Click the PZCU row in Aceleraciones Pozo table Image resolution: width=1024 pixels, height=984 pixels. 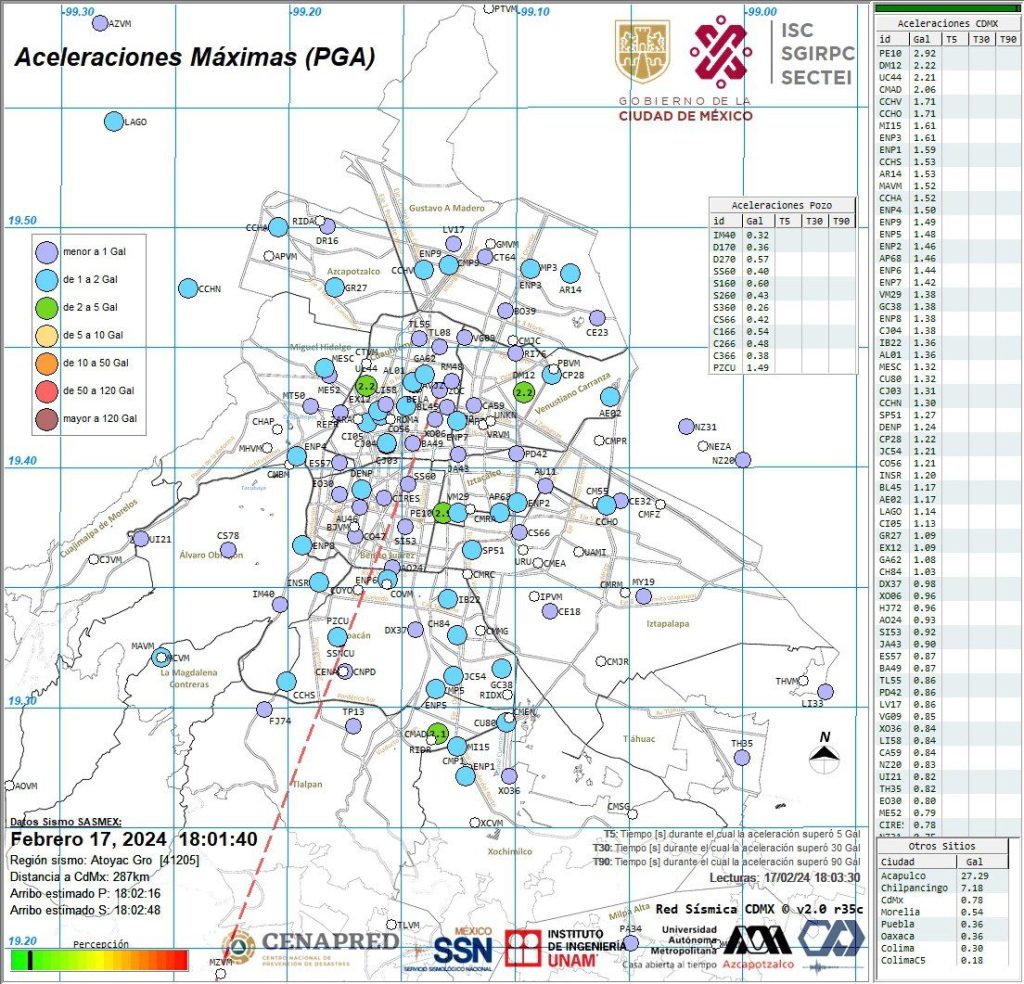tap(782, 368)
